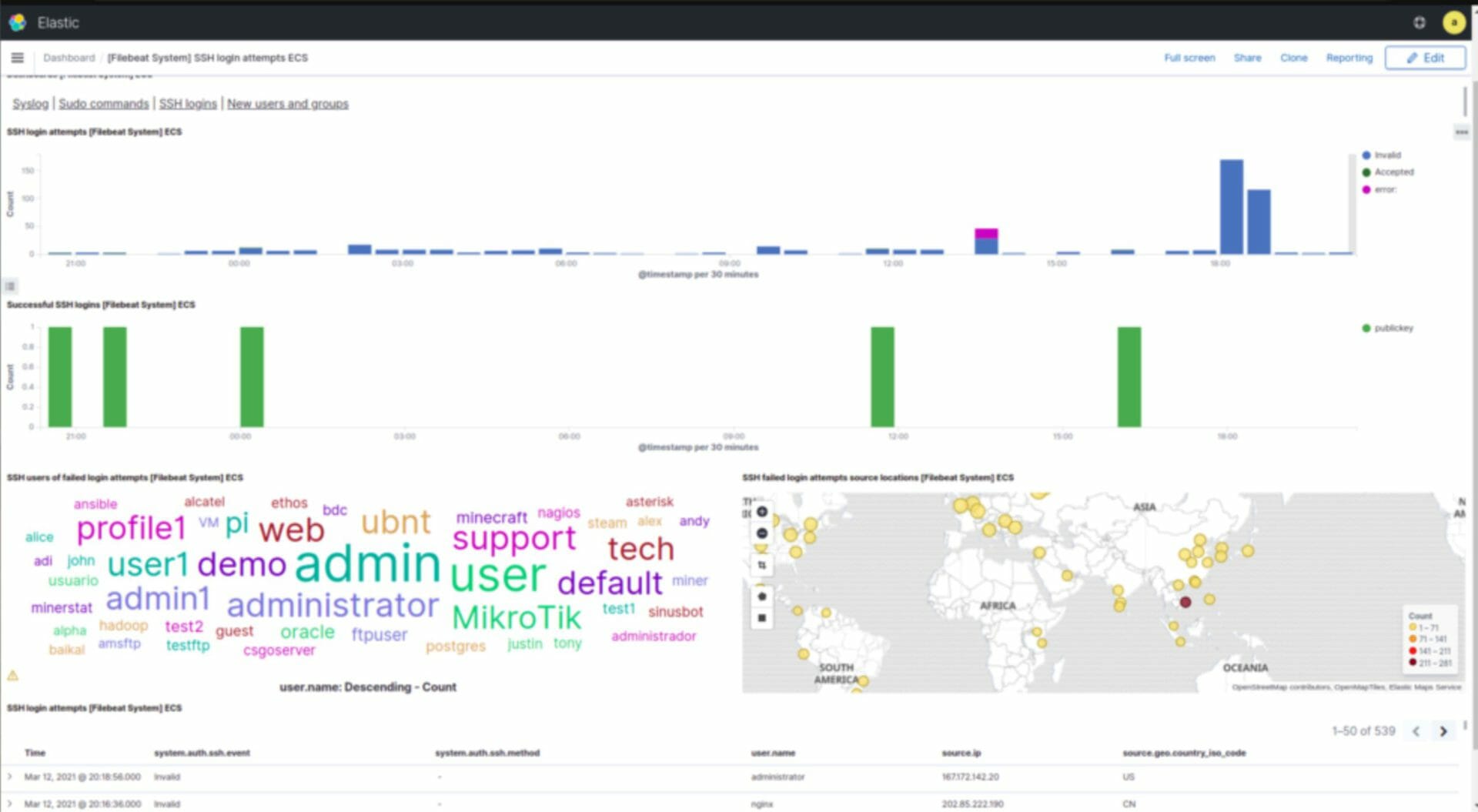Open panel options menu for SSH login attempts chart

pos(1461,132)
